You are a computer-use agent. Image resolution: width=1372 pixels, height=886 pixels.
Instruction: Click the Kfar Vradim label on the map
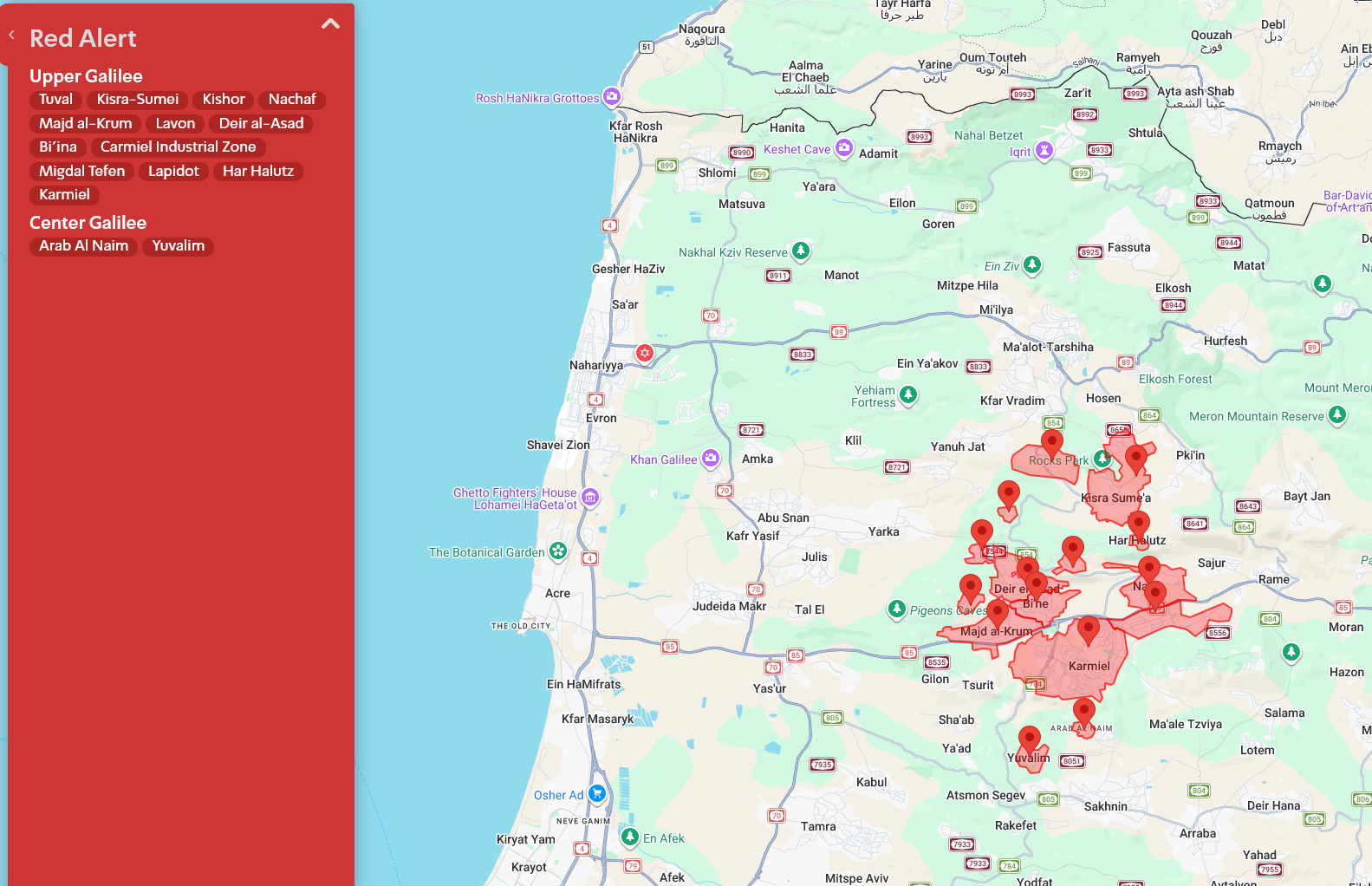click(1012, 401)
